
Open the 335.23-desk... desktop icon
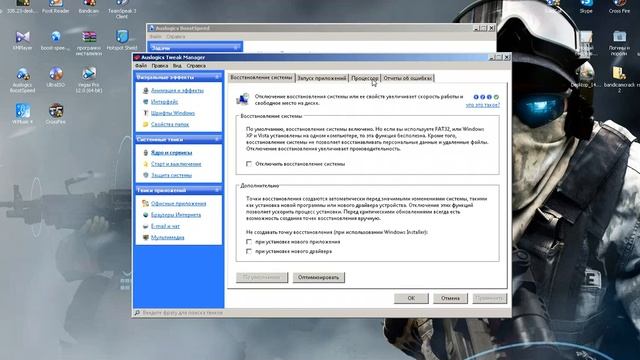coord(22,6)
